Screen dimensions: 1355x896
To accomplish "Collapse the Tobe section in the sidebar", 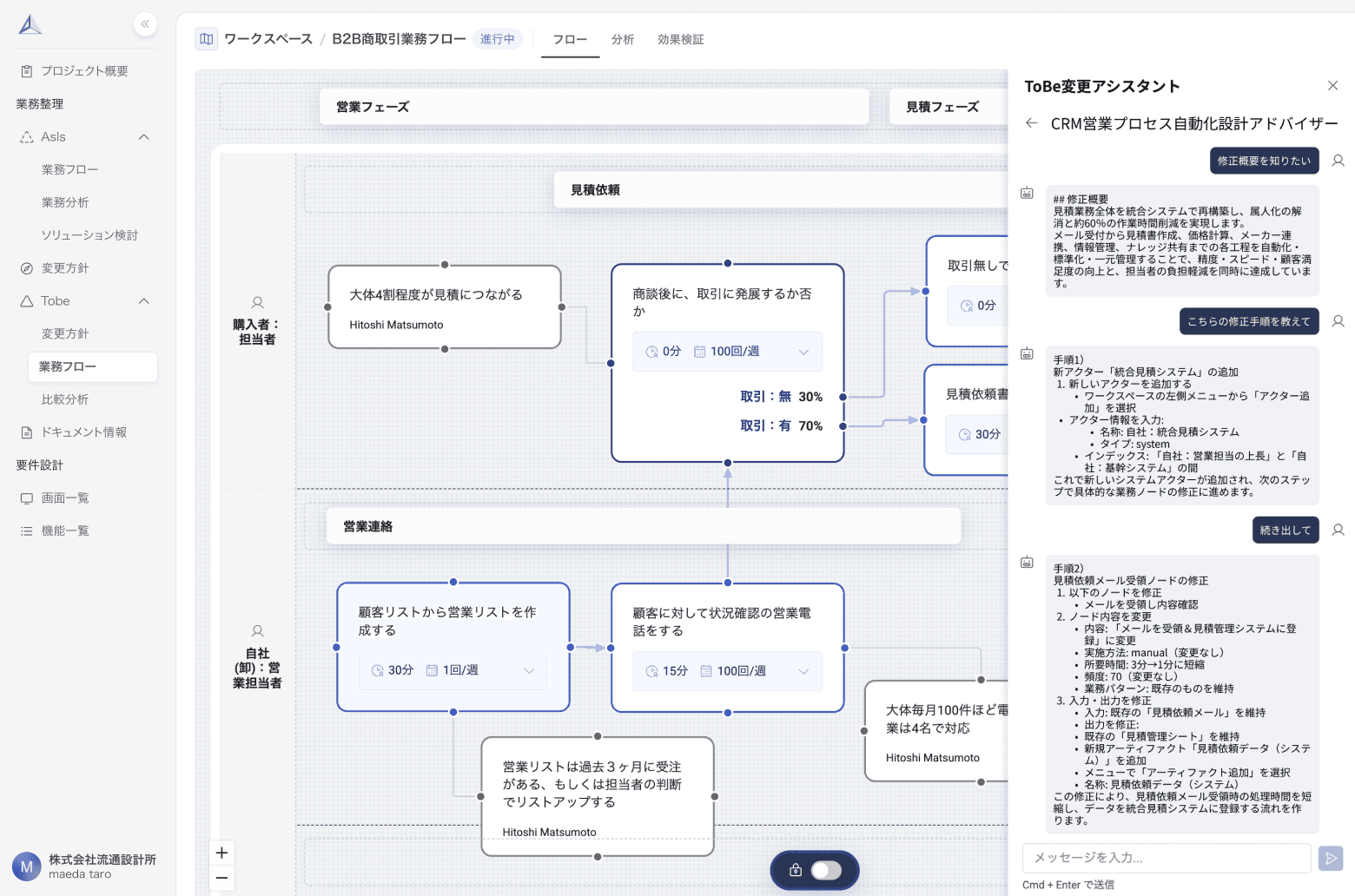I will (x=144, y=300).
